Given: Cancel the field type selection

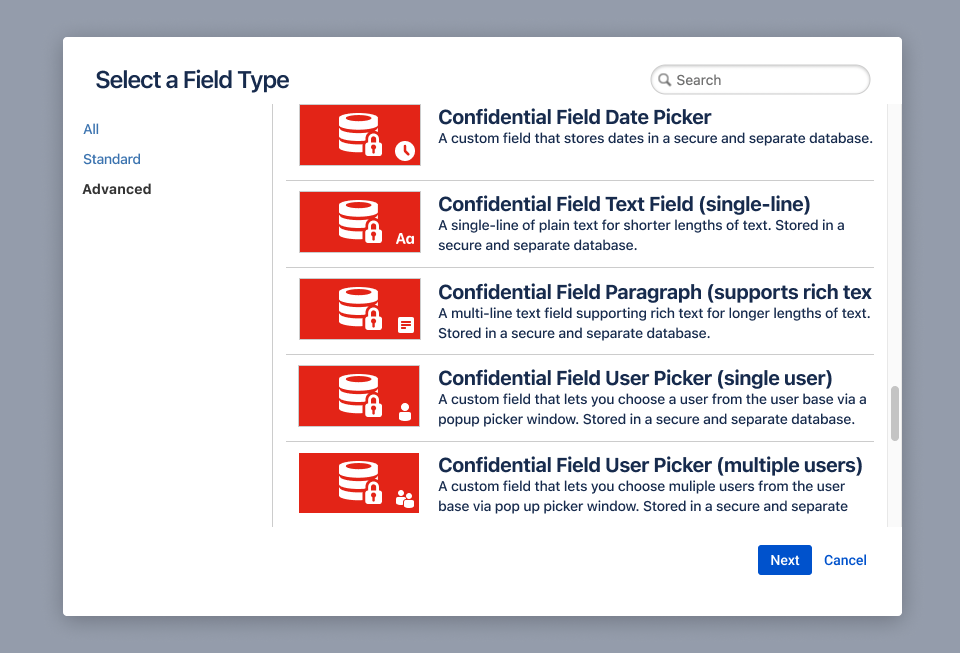Looking at the screenshot, I should [x=845, y=560].
